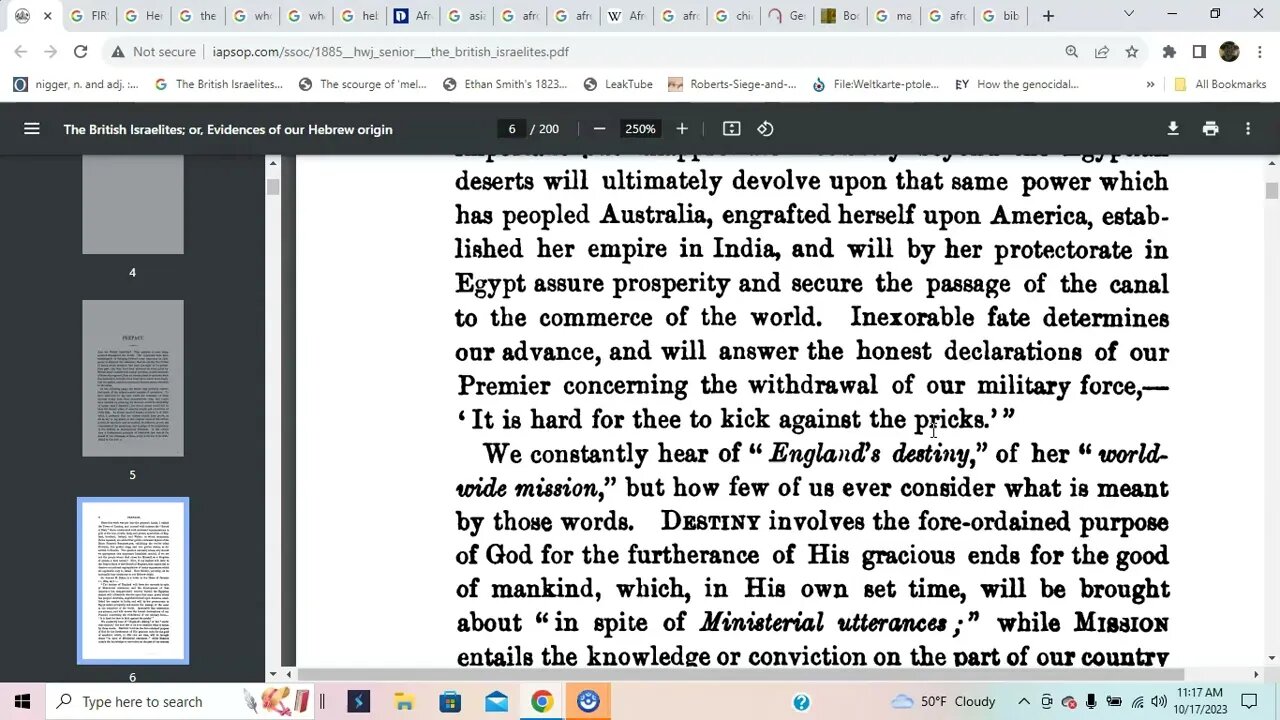The image size is (1280, 720).
Task: Expand hidden bookmarks chevron
Action: [x=1150, y=84]
